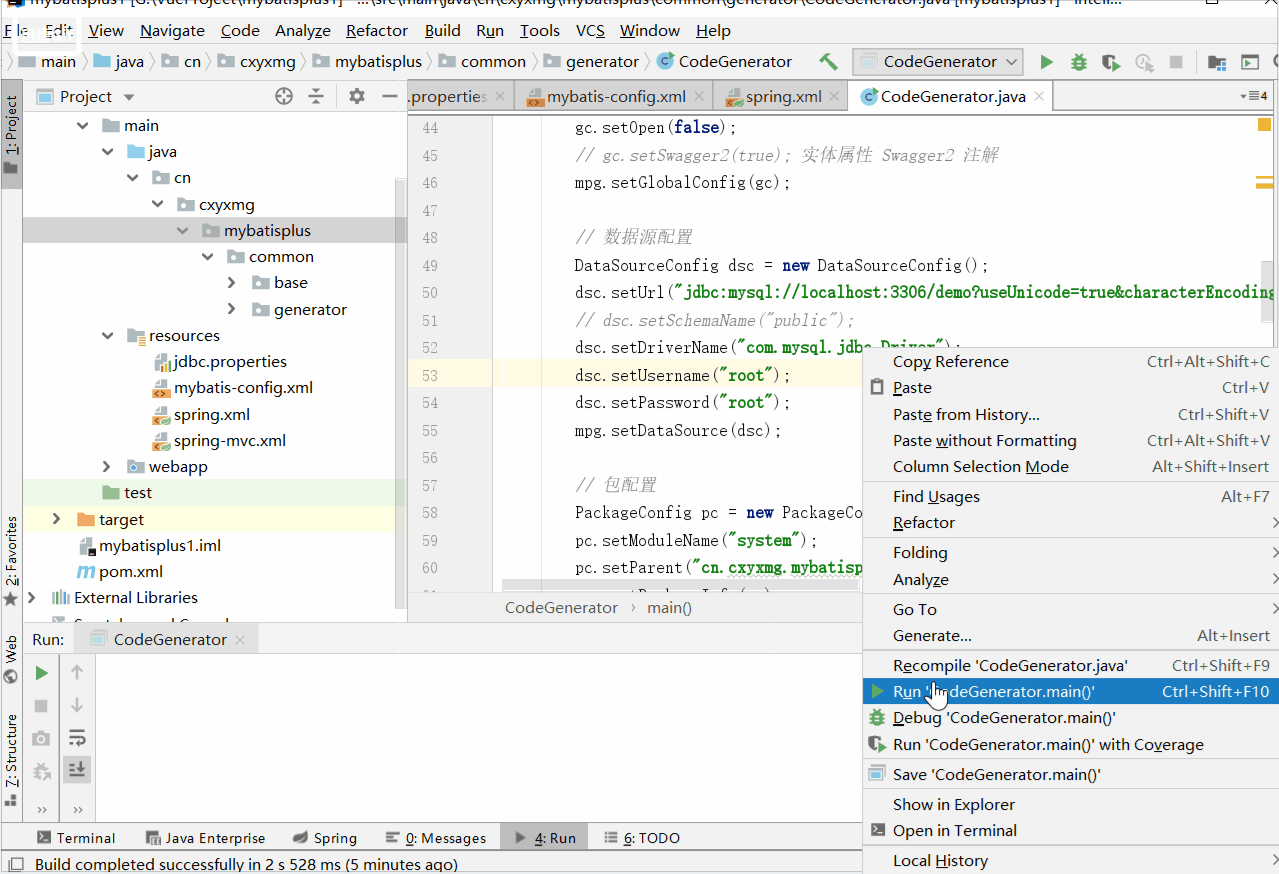Close the CodeGenerator run tab
The image size is (1279, 874).
(241, 640)
